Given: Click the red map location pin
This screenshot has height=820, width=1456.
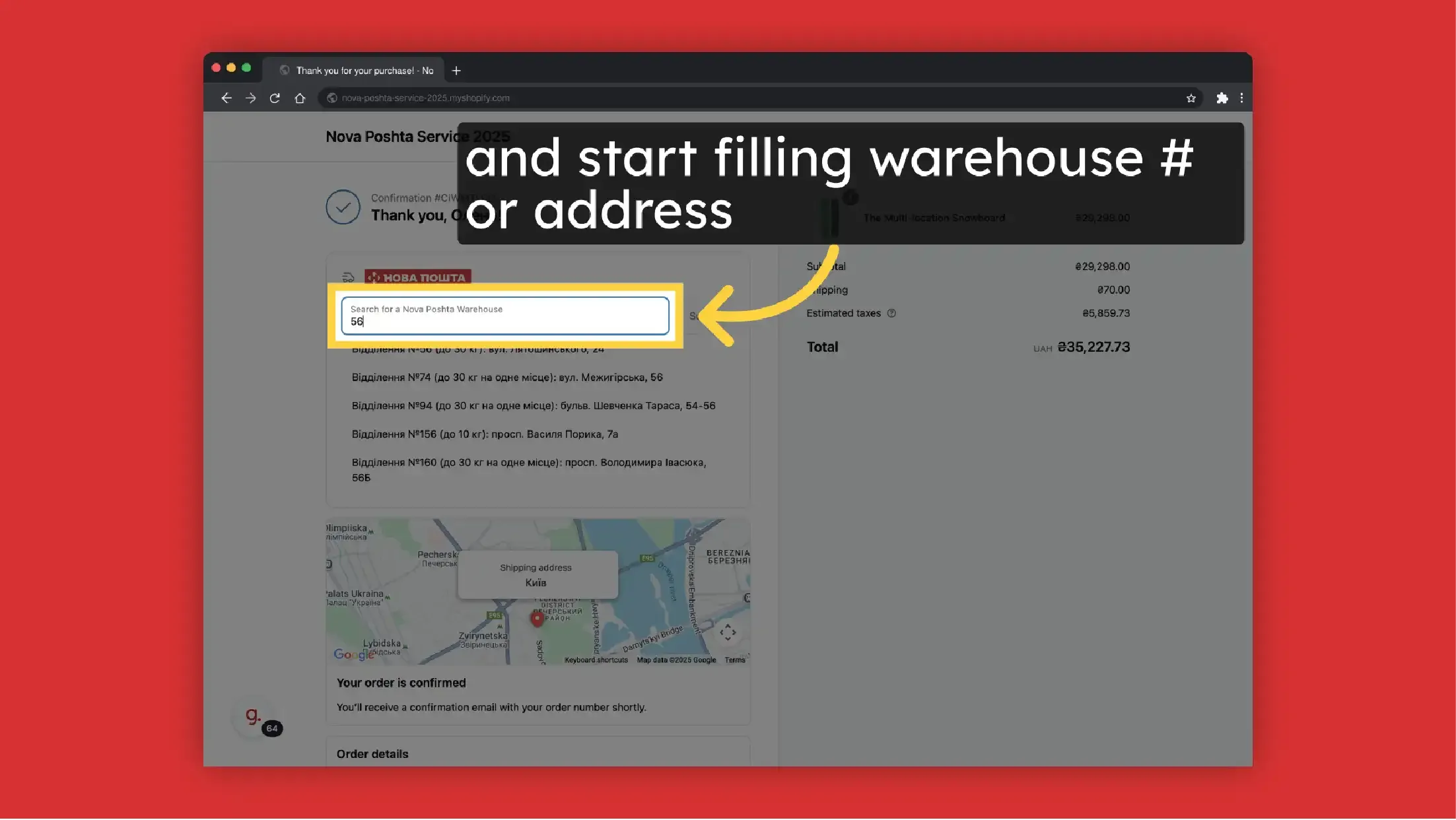Looking at the screenshot, I should click(537, 619).
